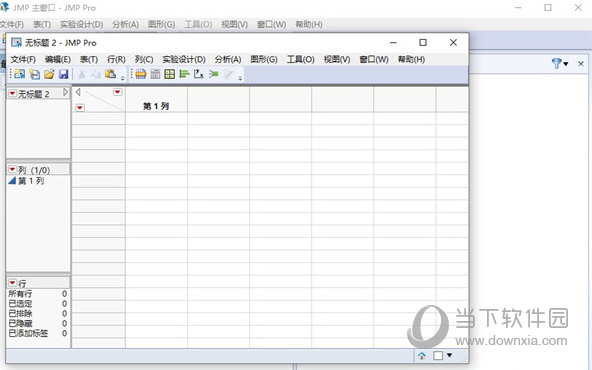Click the New Script toolbar icon
Viewport: 592px width, 370px height.
[34, 74]
